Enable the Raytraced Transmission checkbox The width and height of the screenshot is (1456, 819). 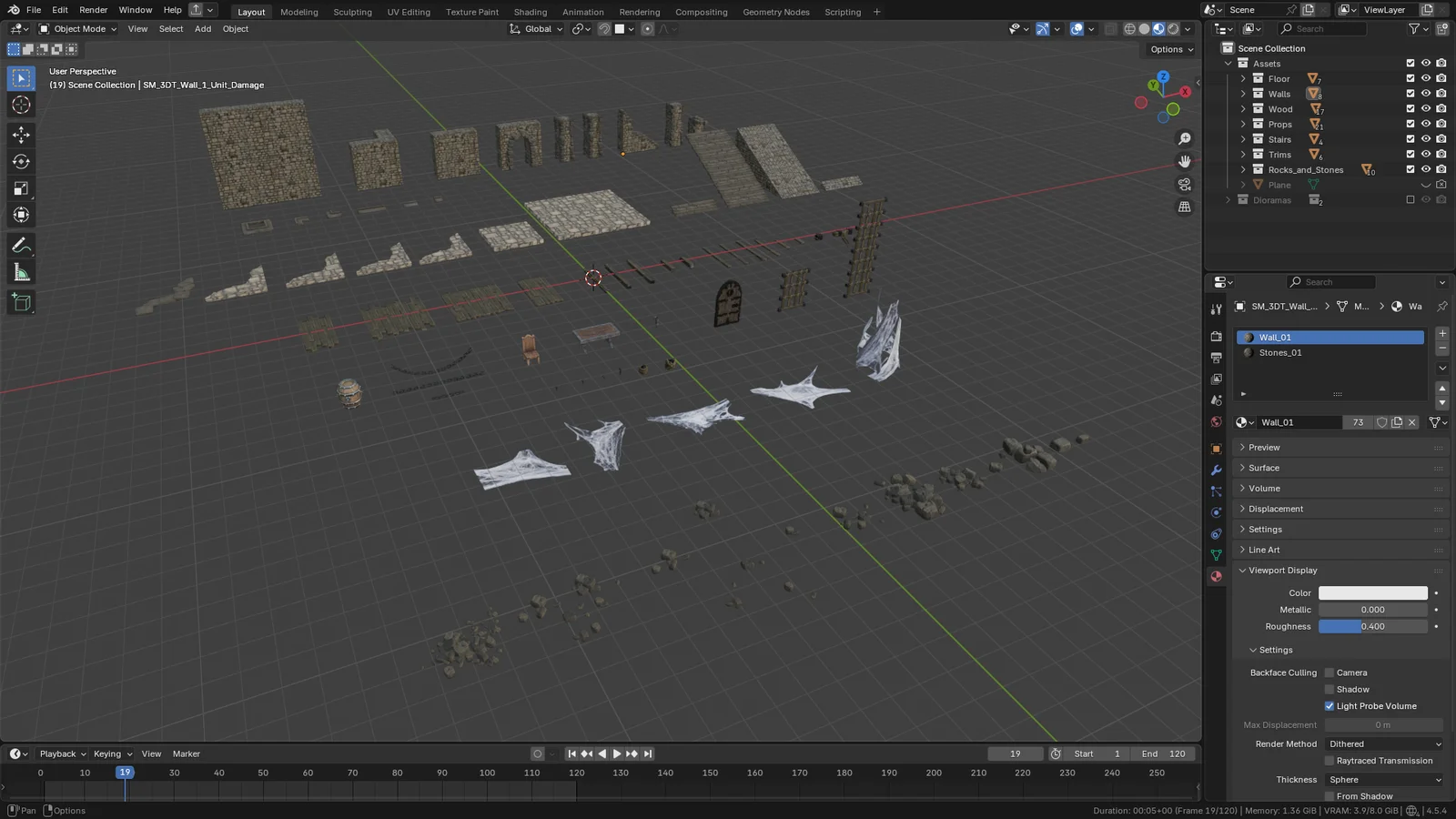pos(1330,761)
